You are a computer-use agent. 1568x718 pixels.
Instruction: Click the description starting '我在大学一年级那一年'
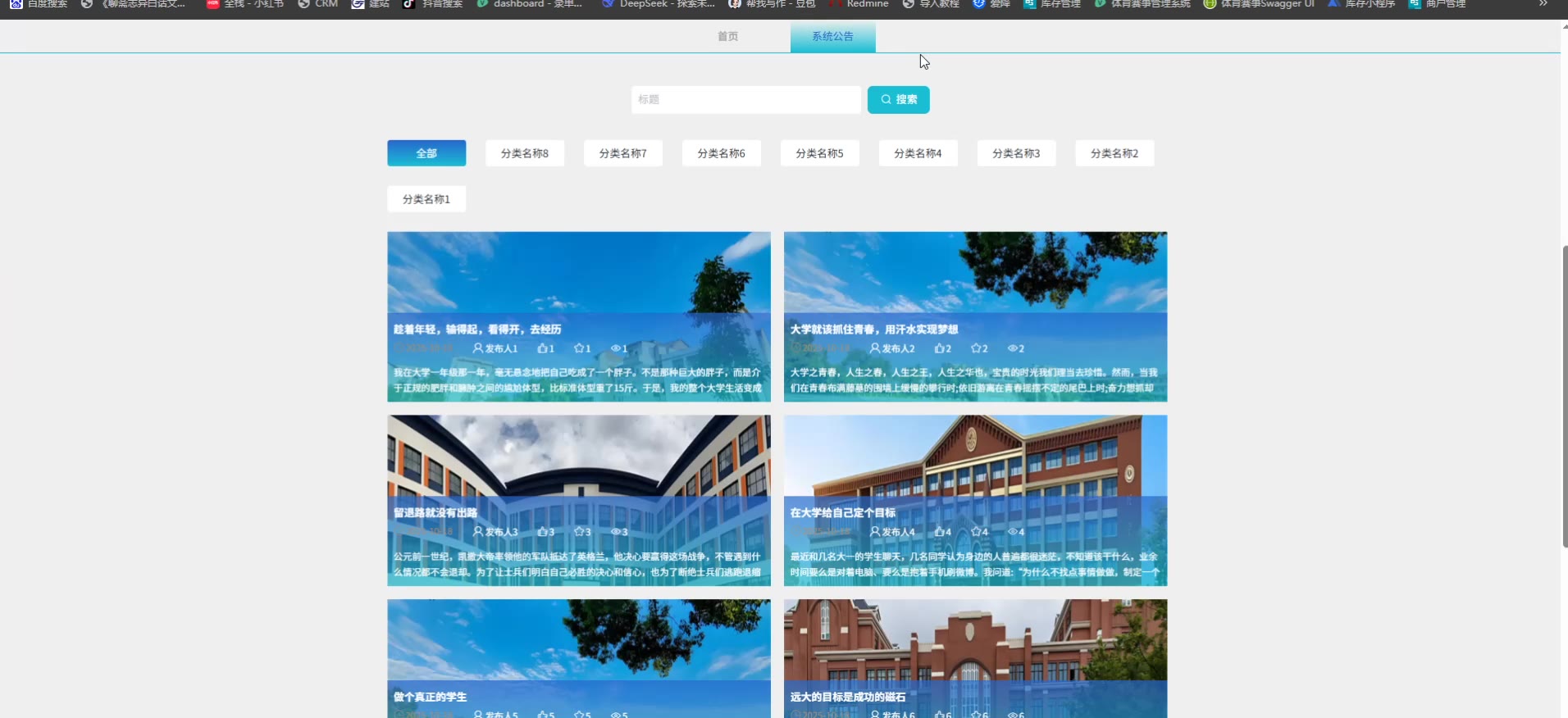pyautogui.click(x=578, y=380)
